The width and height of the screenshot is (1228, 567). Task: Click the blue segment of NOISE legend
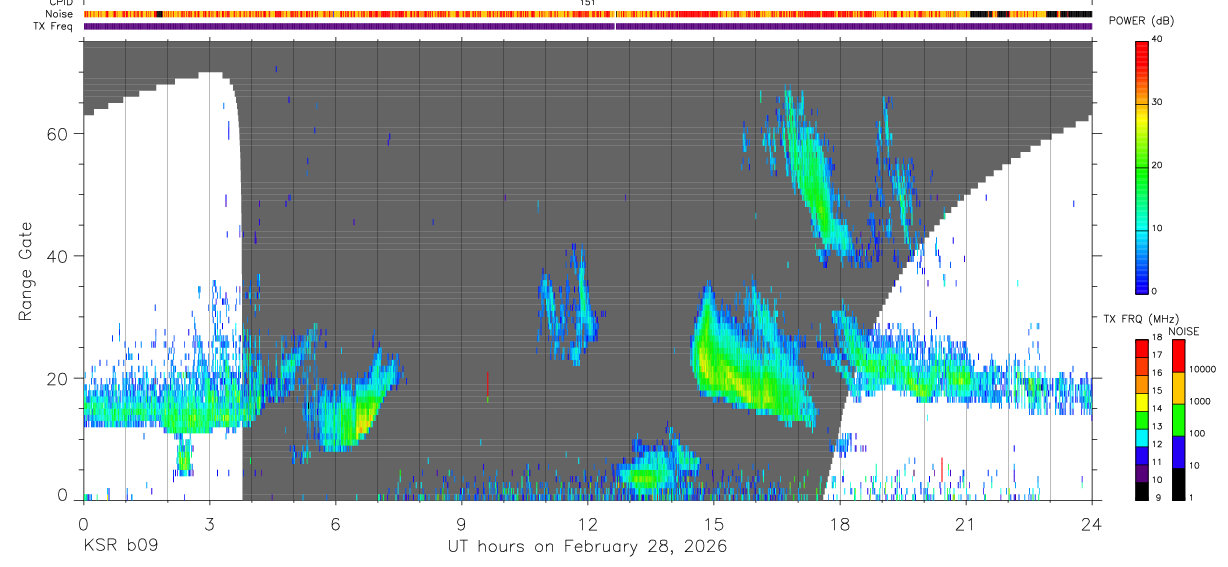click(1178, 451)
